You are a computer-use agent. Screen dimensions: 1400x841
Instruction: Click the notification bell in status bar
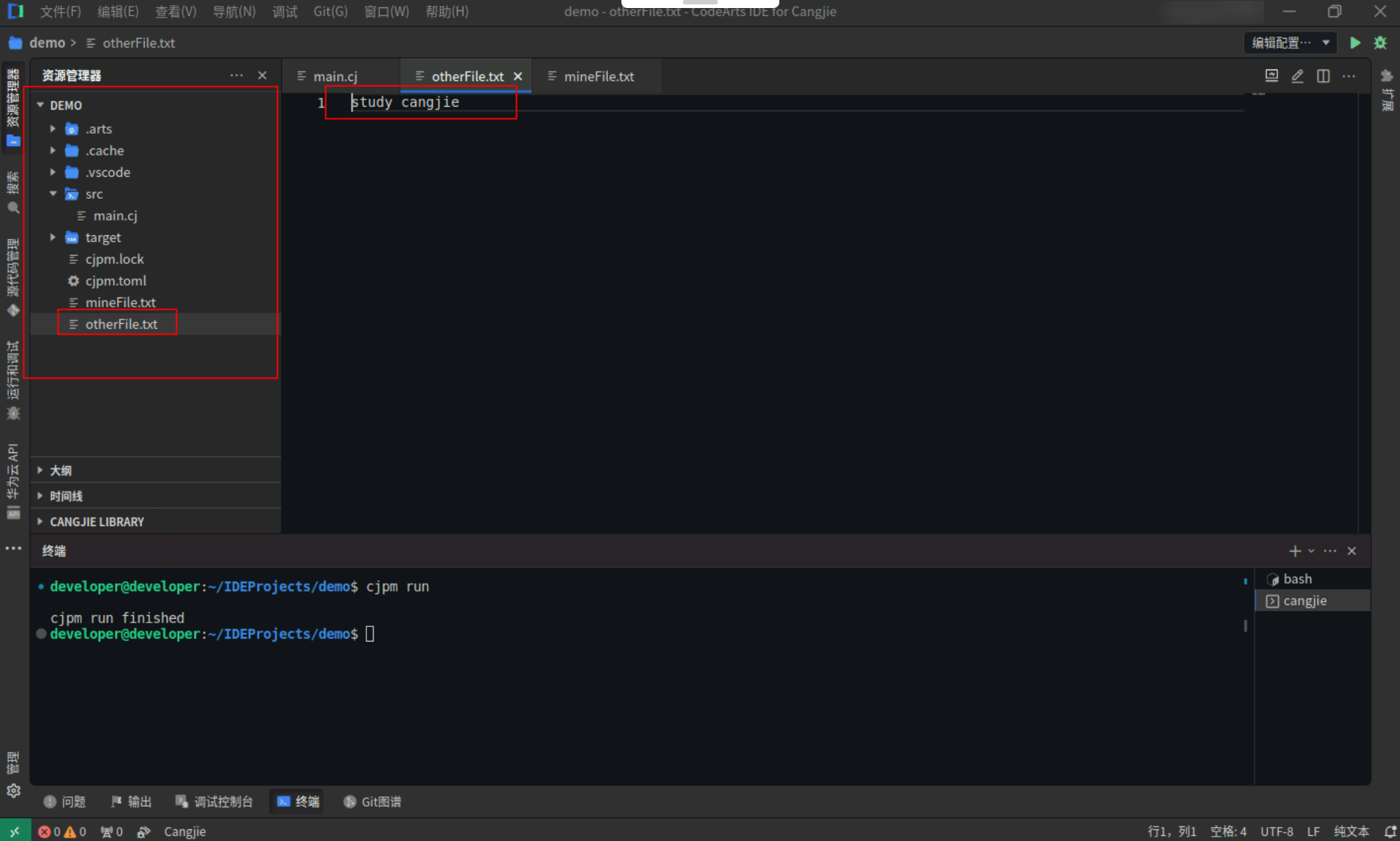click(1390, 832)
